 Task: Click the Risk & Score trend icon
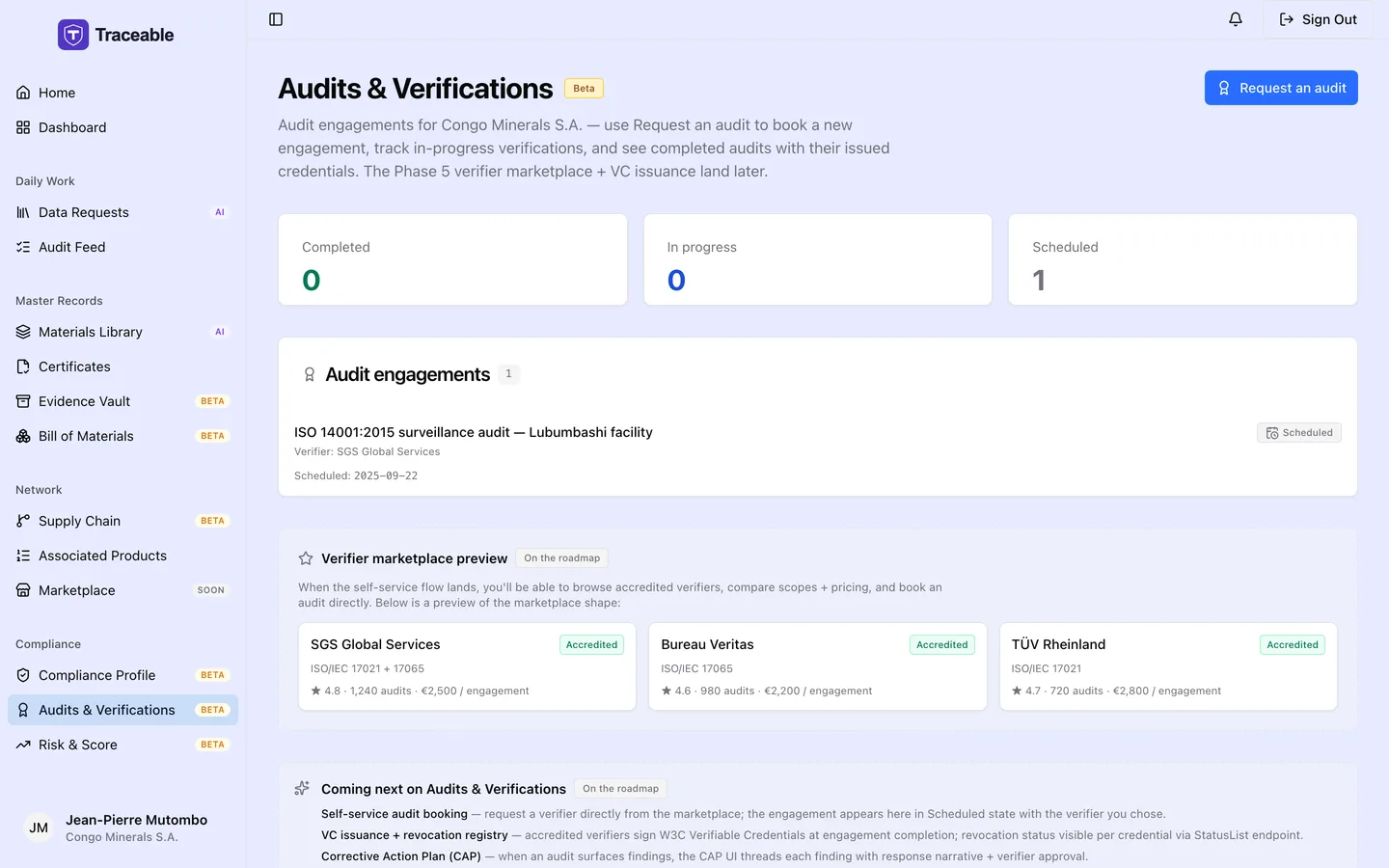tap(23, 745)
